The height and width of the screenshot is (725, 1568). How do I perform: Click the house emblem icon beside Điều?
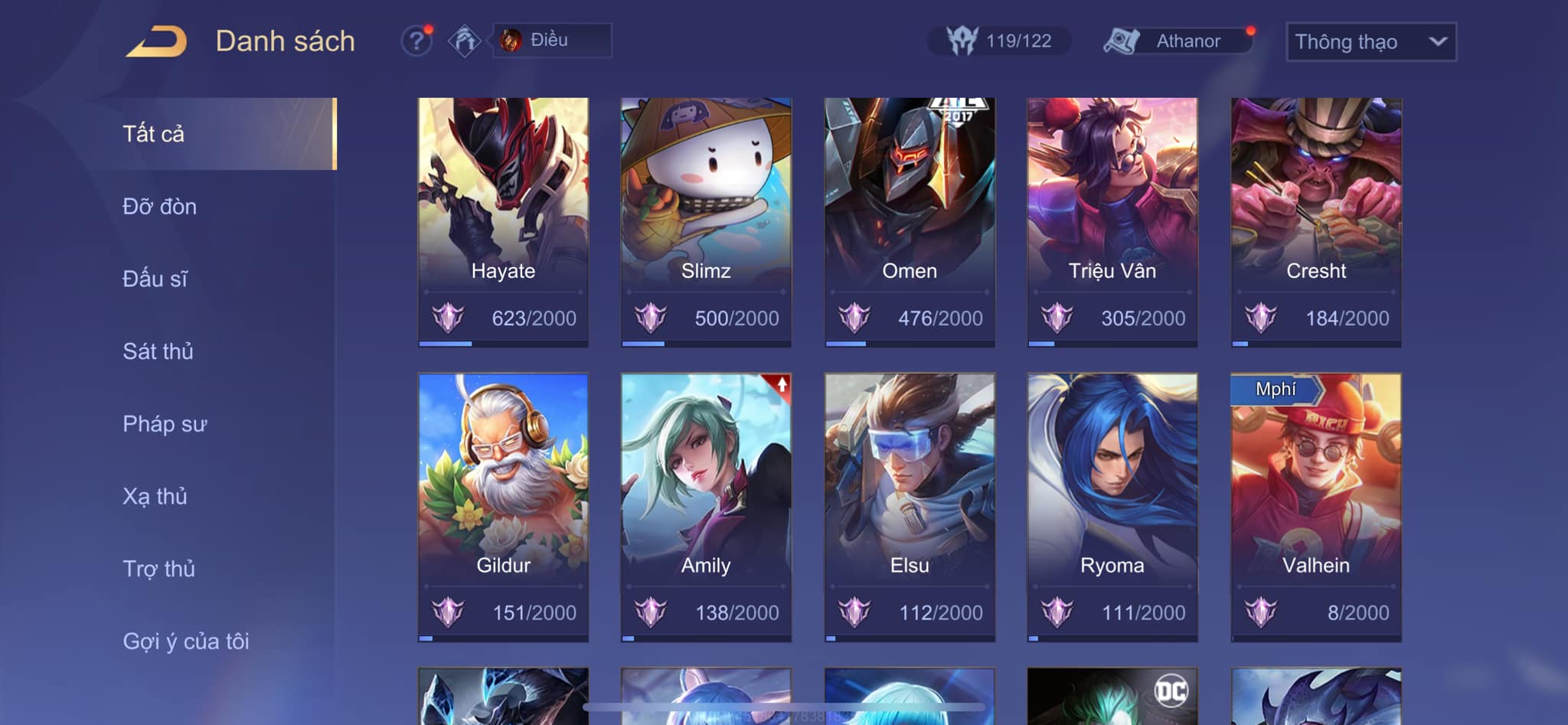pyautogui.click(x=465, y=41)
